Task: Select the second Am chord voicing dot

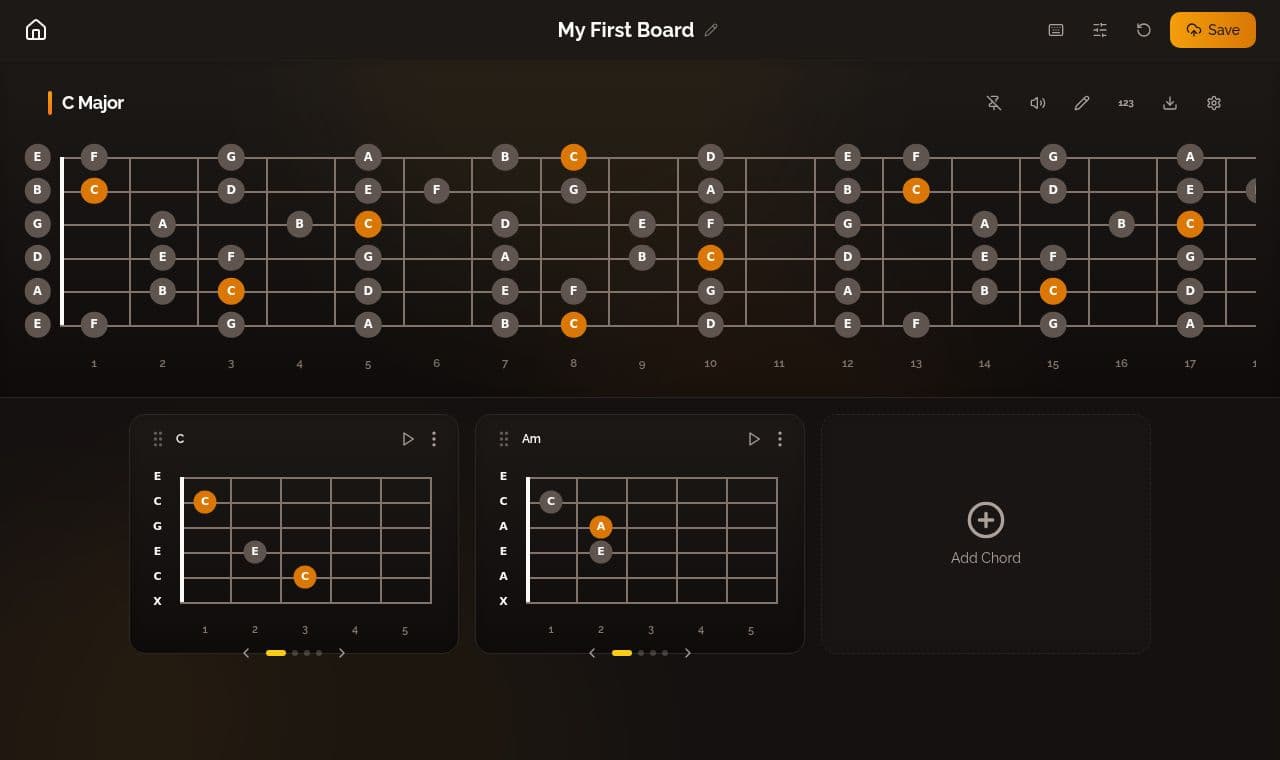Action: point(641,653)
